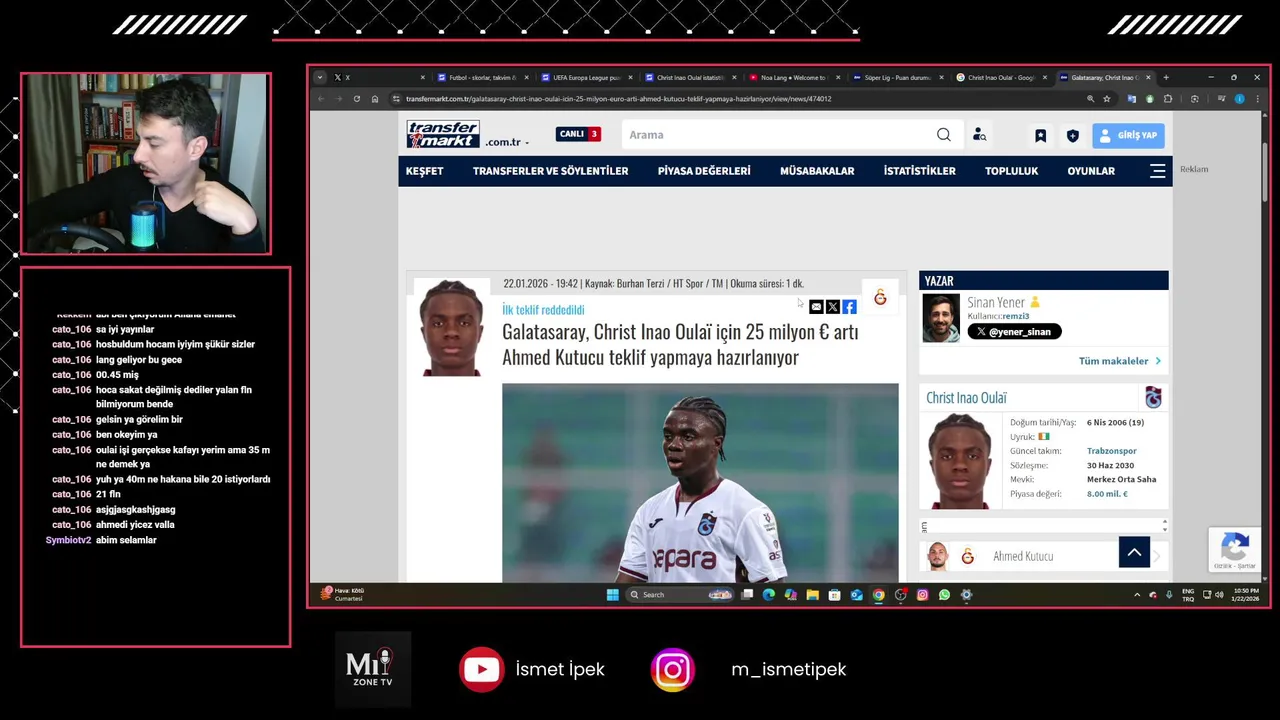The width and height of the screenshot is (1280, 720).
Task: Open the MÜSABAKALAR menu
Action: 817,171
